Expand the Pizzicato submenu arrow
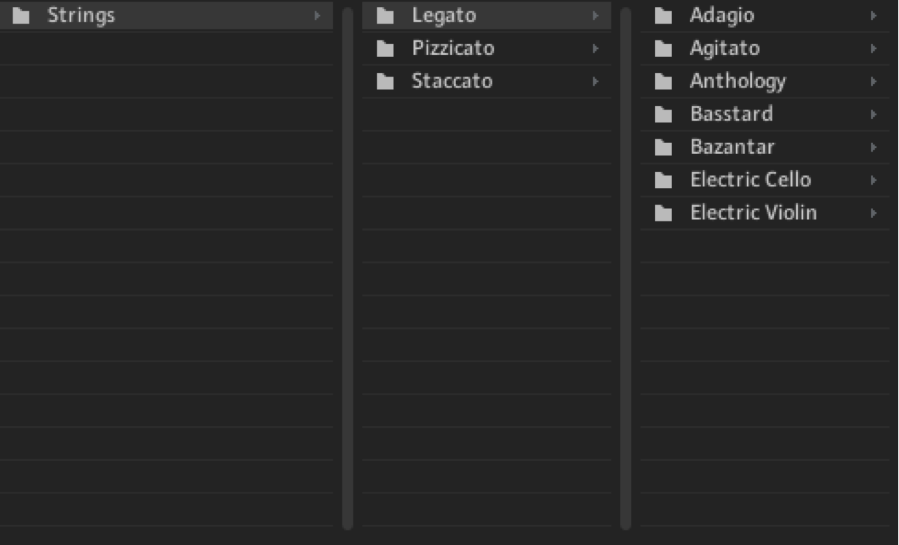This screenshot has height=545, width=899. [595, 49]
